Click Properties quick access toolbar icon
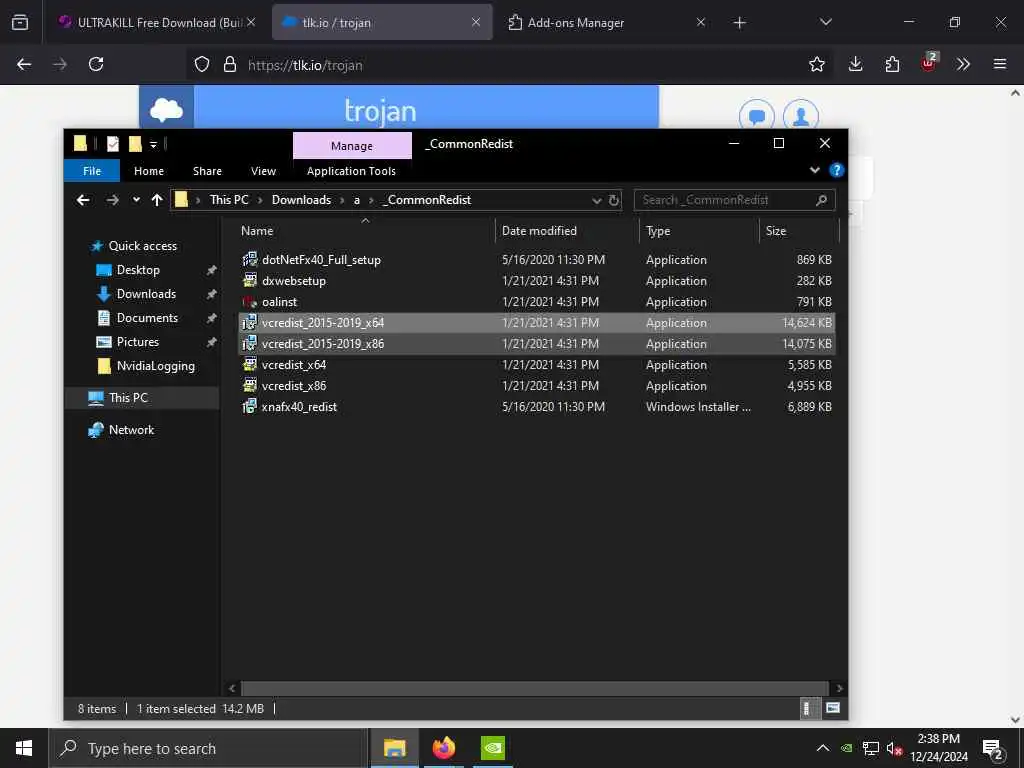 (113, 144)
